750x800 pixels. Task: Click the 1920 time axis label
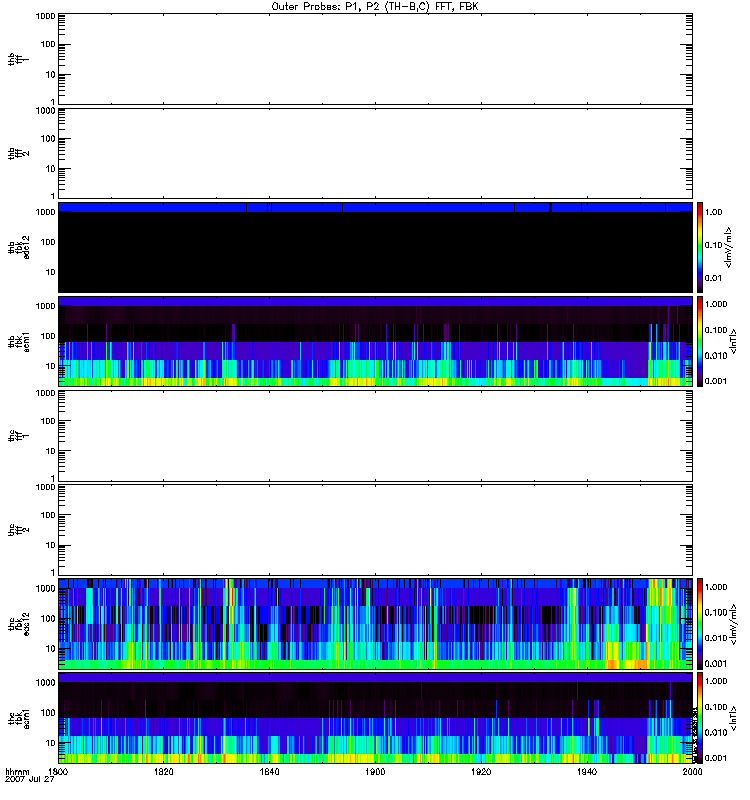(481, 773)
